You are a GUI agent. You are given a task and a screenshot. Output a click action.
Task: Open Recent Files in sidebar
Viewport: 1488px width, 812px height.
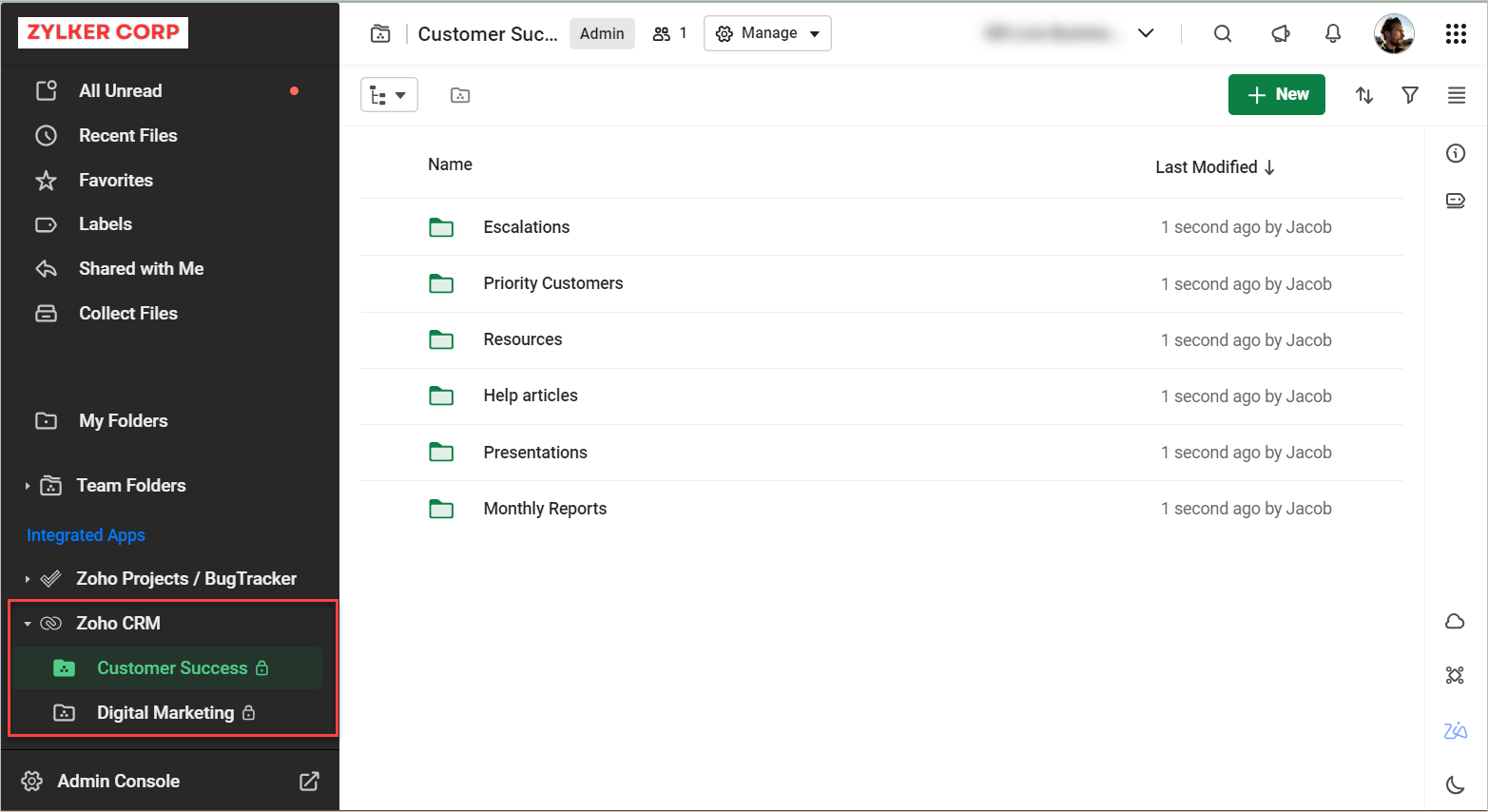coord(127,136)
